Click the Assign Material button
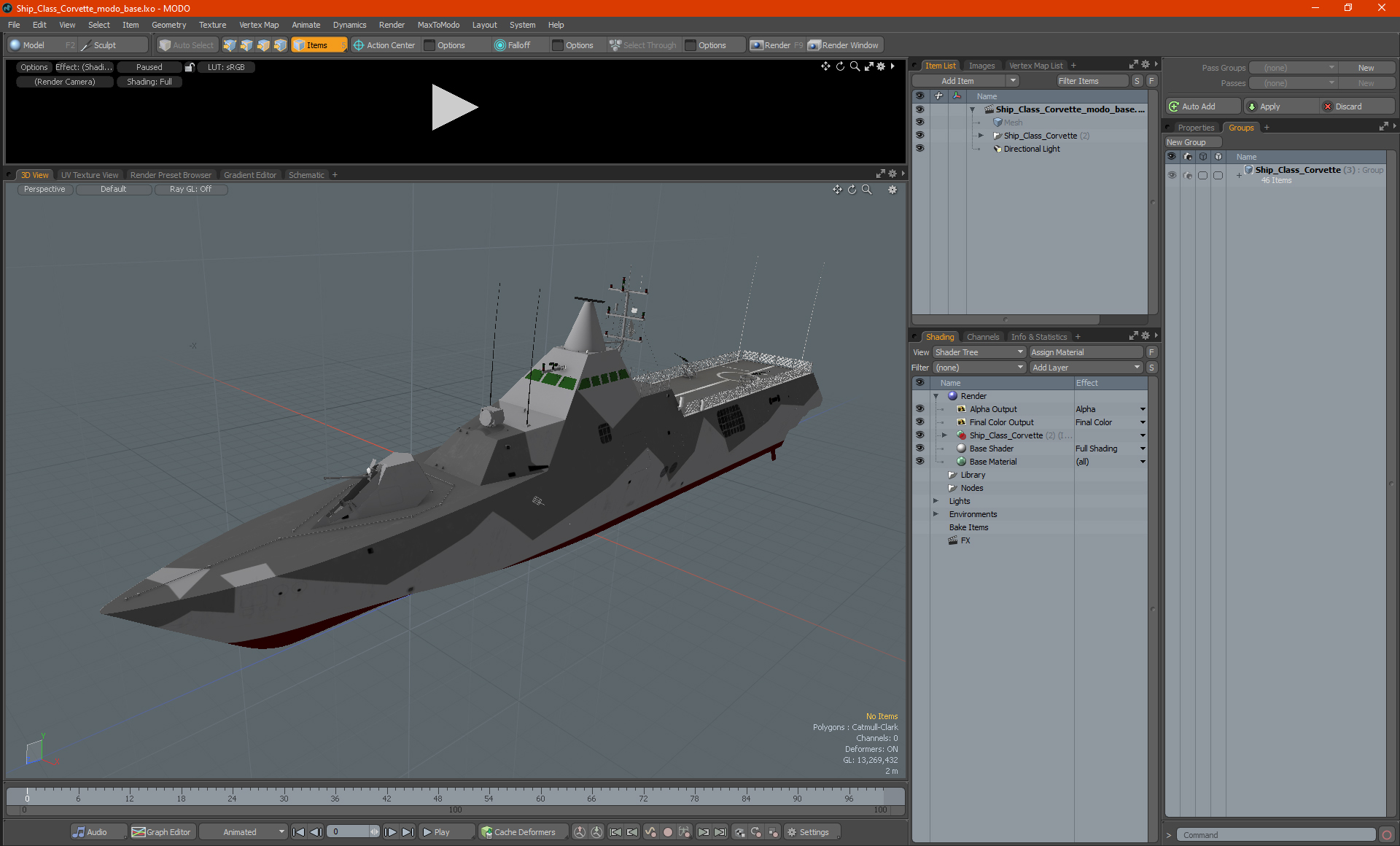 click(1086, 352)
